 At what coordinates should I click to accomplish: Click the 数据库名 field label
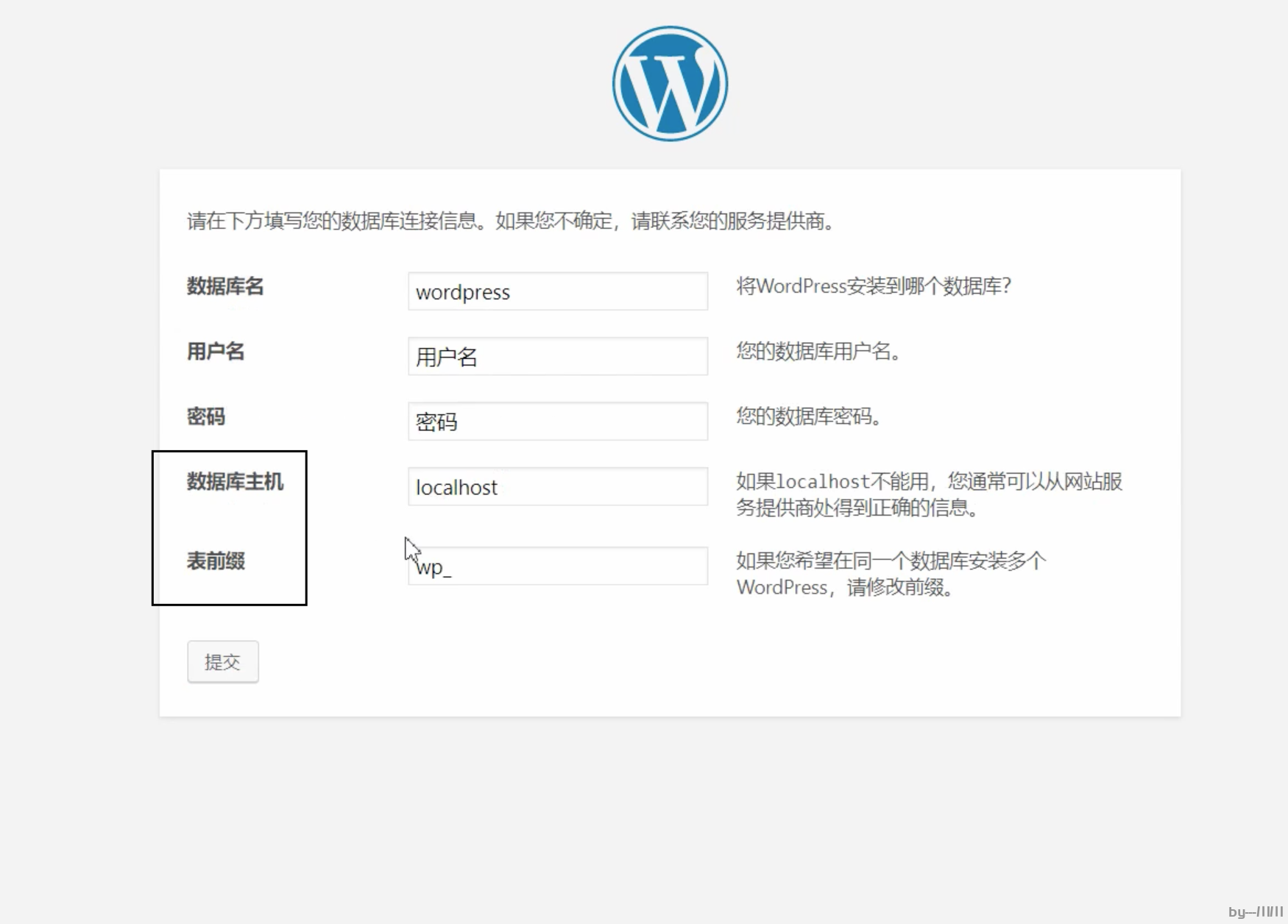coord(225,286)
